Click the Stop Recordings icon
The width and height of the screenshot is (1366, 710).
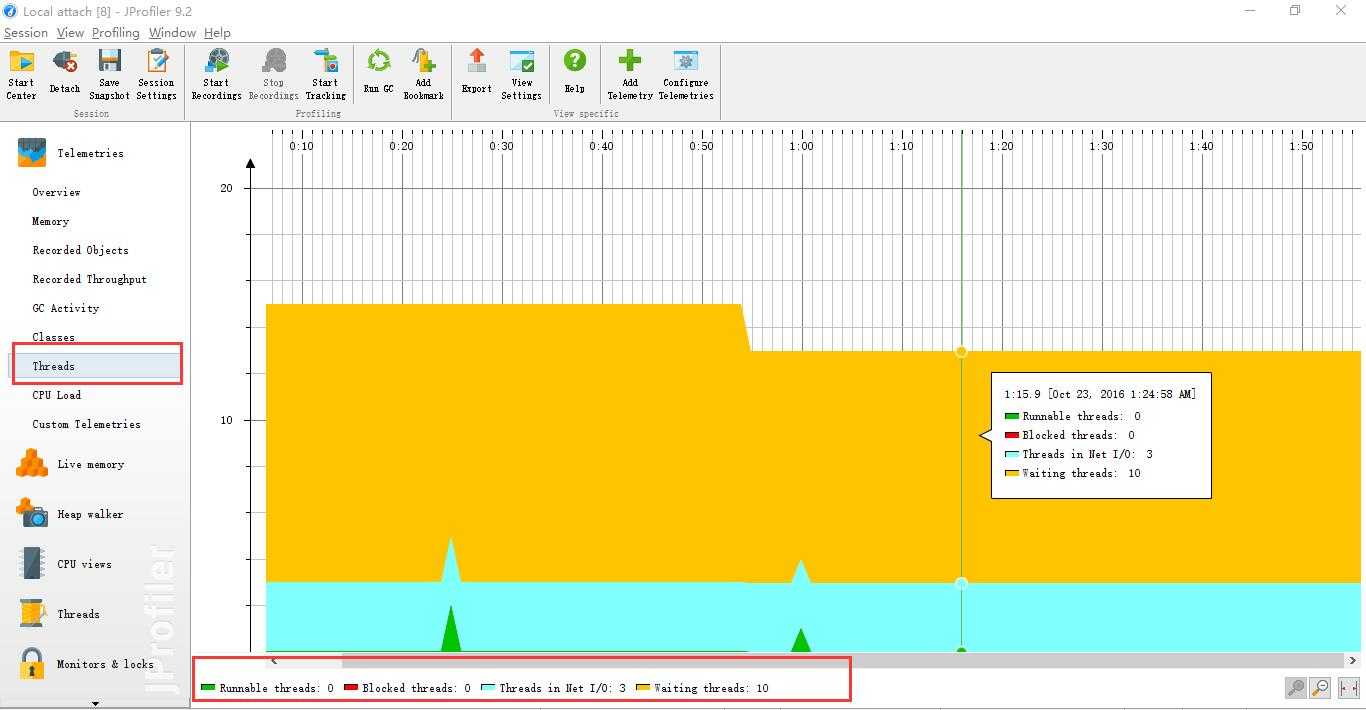click(274, 63)
